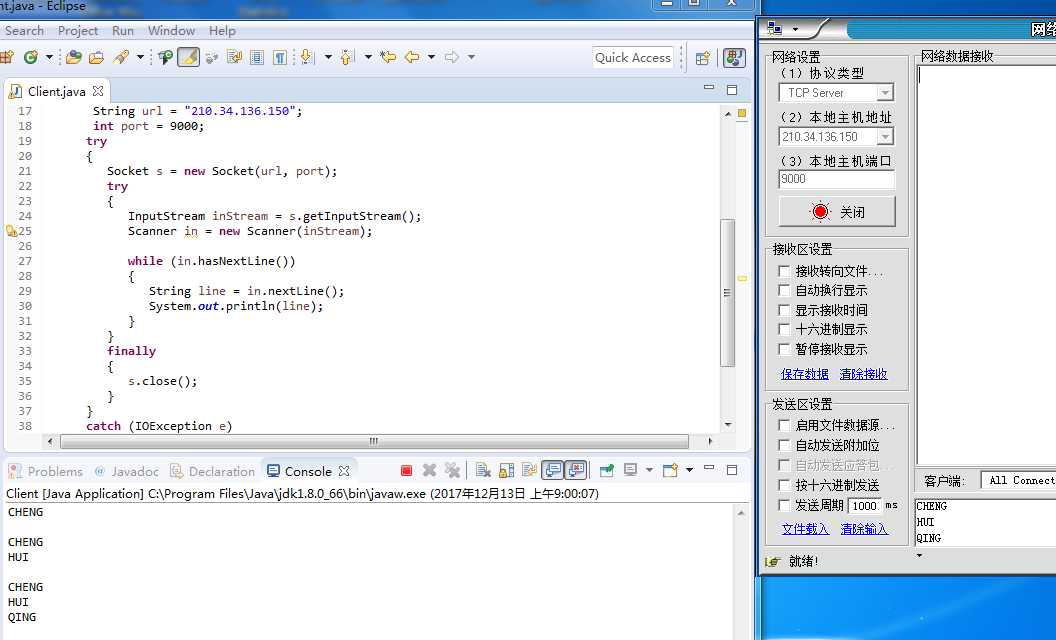The height and width of the screenshot is (640, 1056).
Task: Enable 自动换行显示 checkbox
Action: click(784, 290)
